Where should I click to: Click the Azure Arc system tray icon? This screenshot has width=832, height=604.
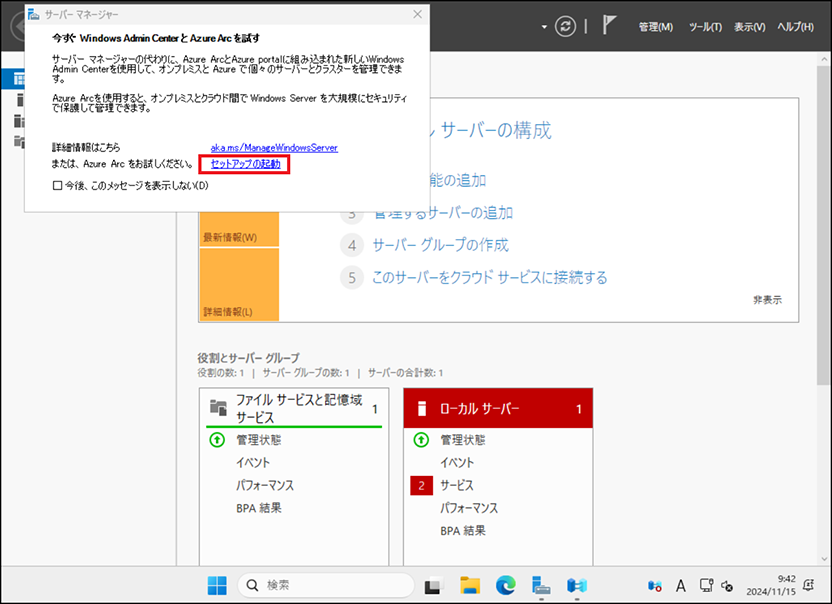(x=655, y=586)
